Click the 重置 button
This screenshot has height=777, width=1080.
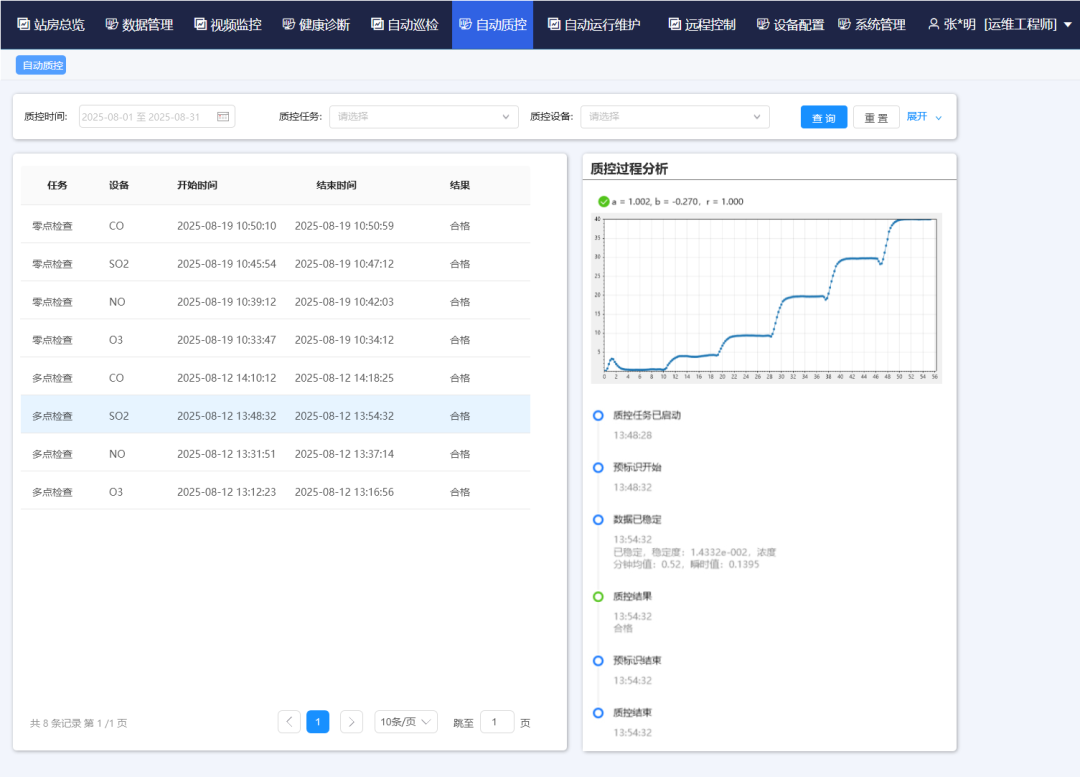[876, 117]
